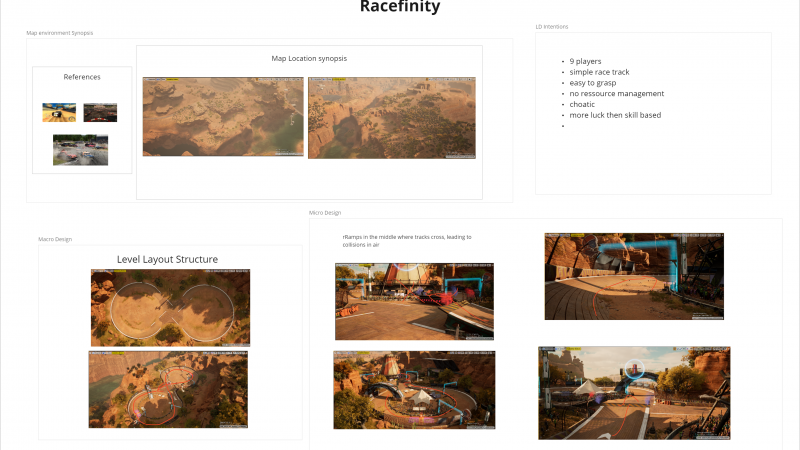Select the top-right Micro Design screenshot
Screen dimensions: 800x450
click(x=634, y=276)
